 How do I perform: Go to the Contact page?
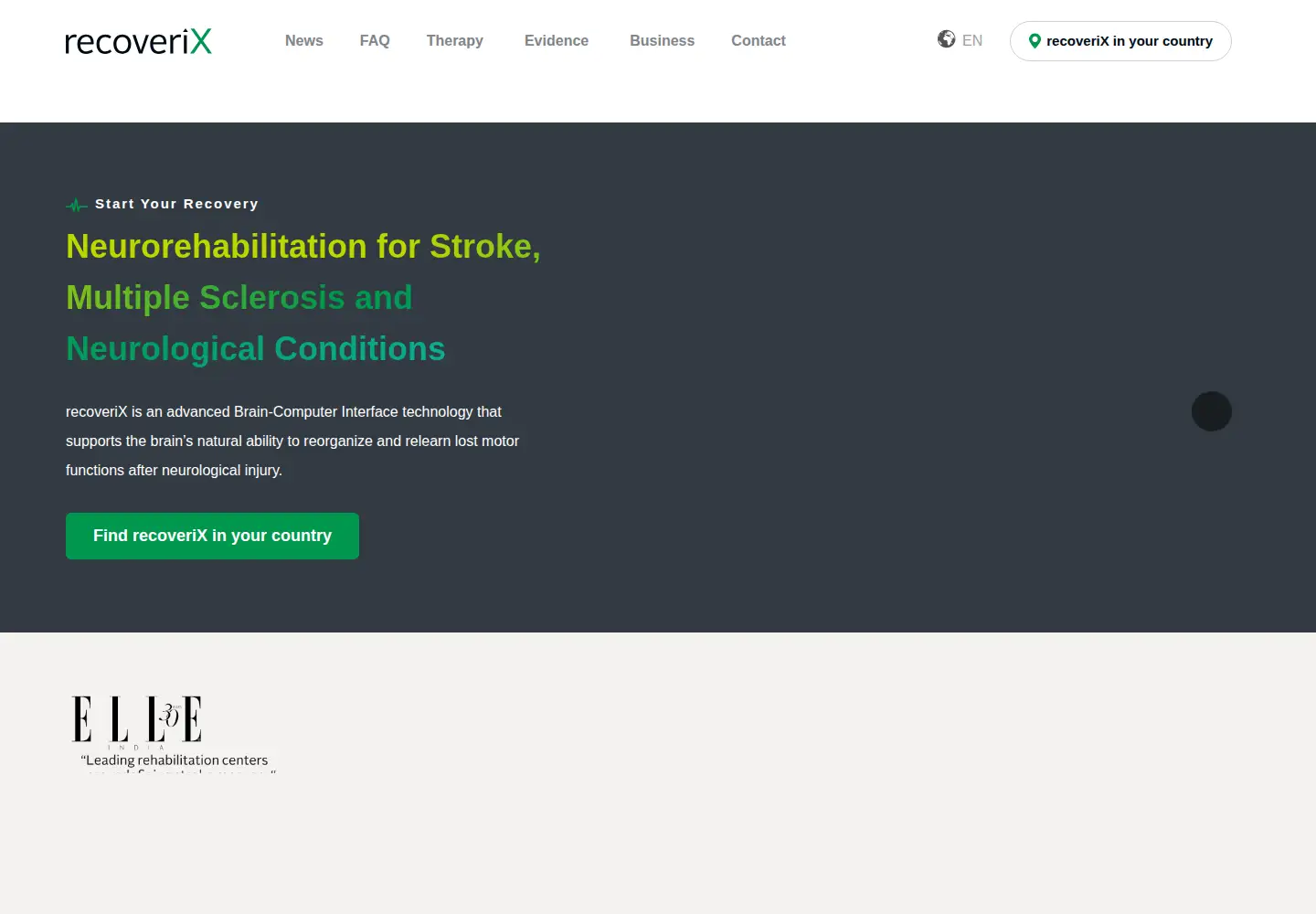(x=759, y=41)
